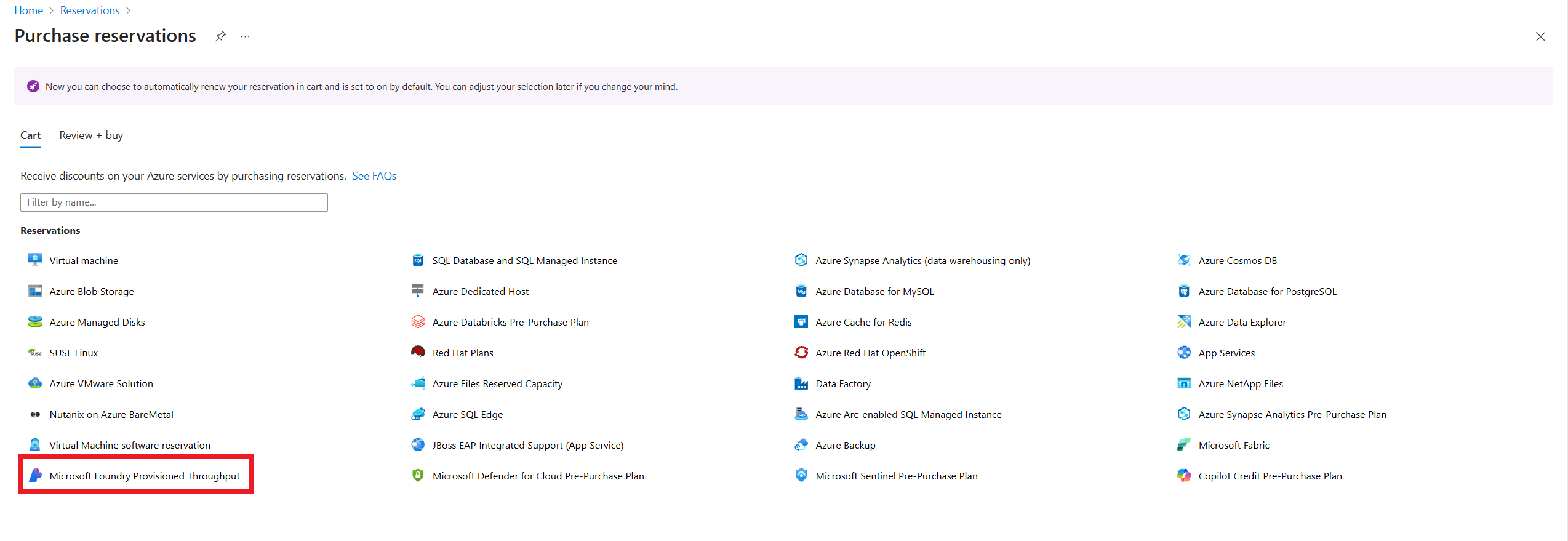Open the Azure Cache for Redis icon
The image size is (1568, 541).
[x=801, y=321]
